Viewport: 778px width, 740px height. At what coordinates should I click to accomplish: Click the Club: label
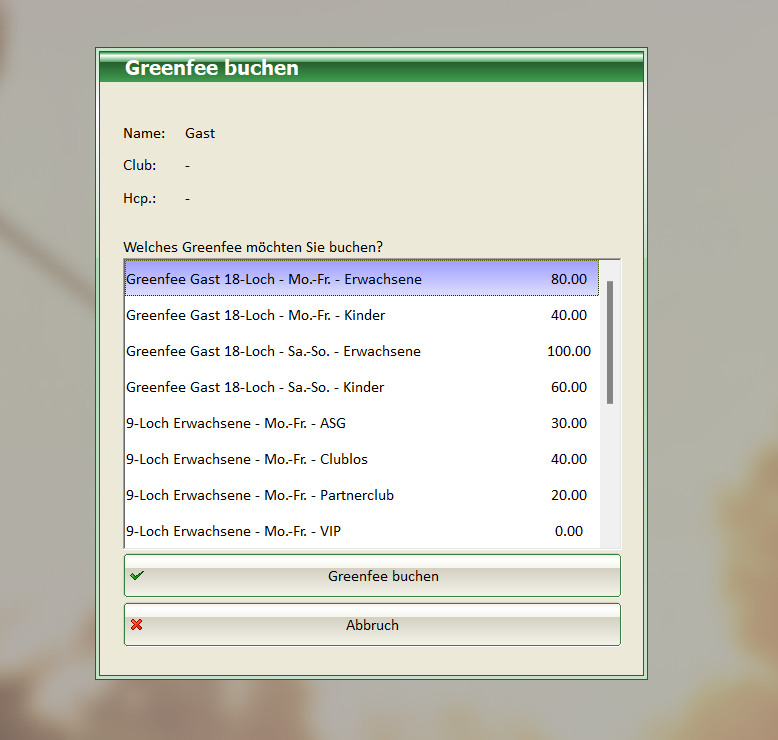click(140, 165)
